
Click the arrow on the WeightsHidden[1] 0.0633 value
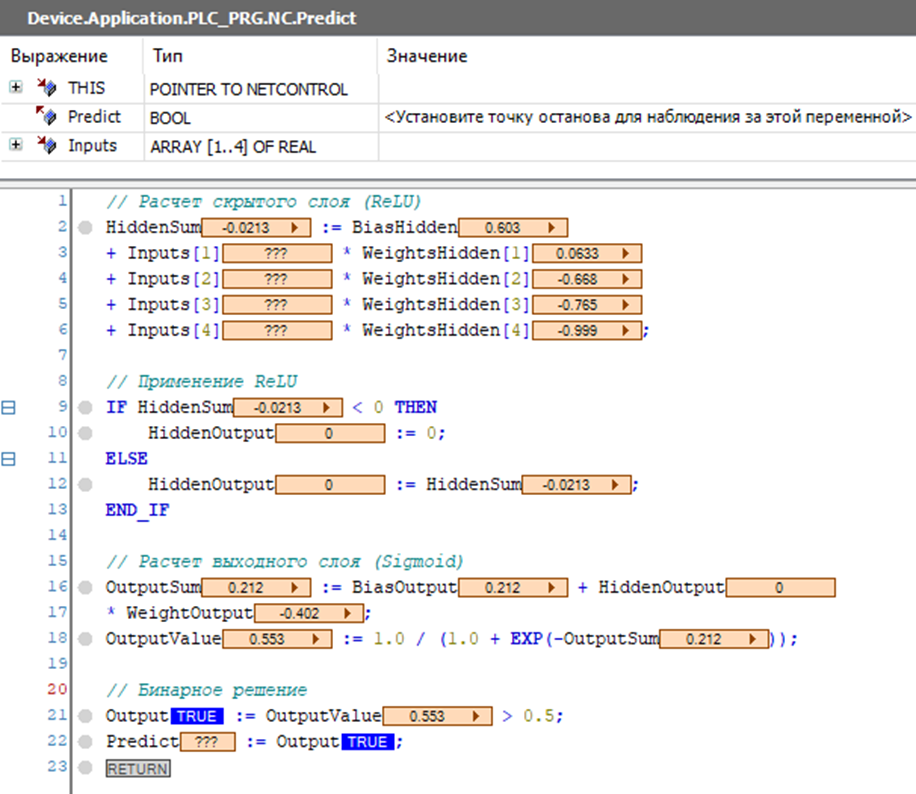click(x=626, y=253)
